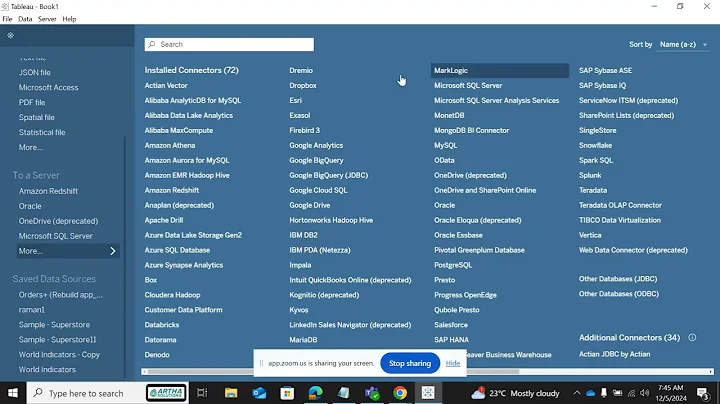Select the Snowflake connector

pyautogui.click(x=595, y=145)
